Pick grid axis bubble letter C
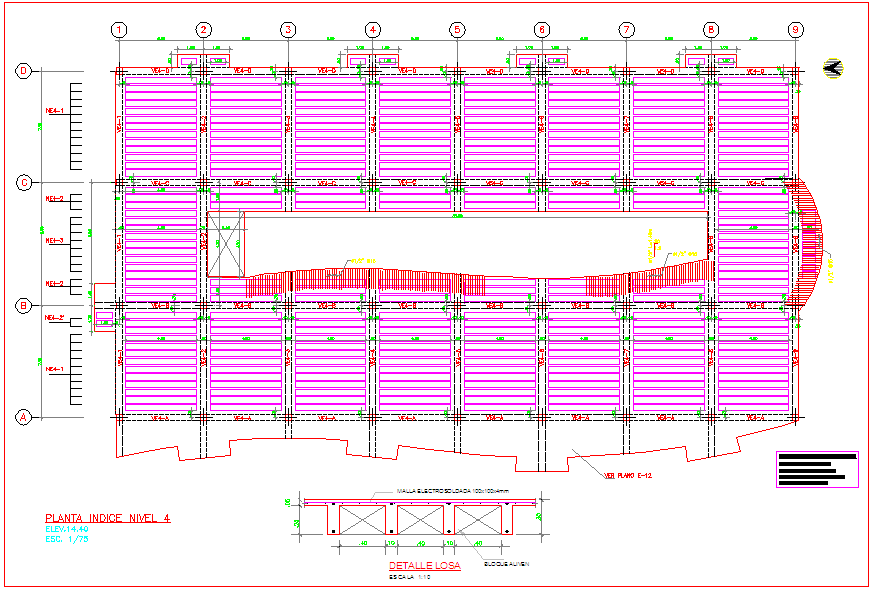 [x=22, y=183]
